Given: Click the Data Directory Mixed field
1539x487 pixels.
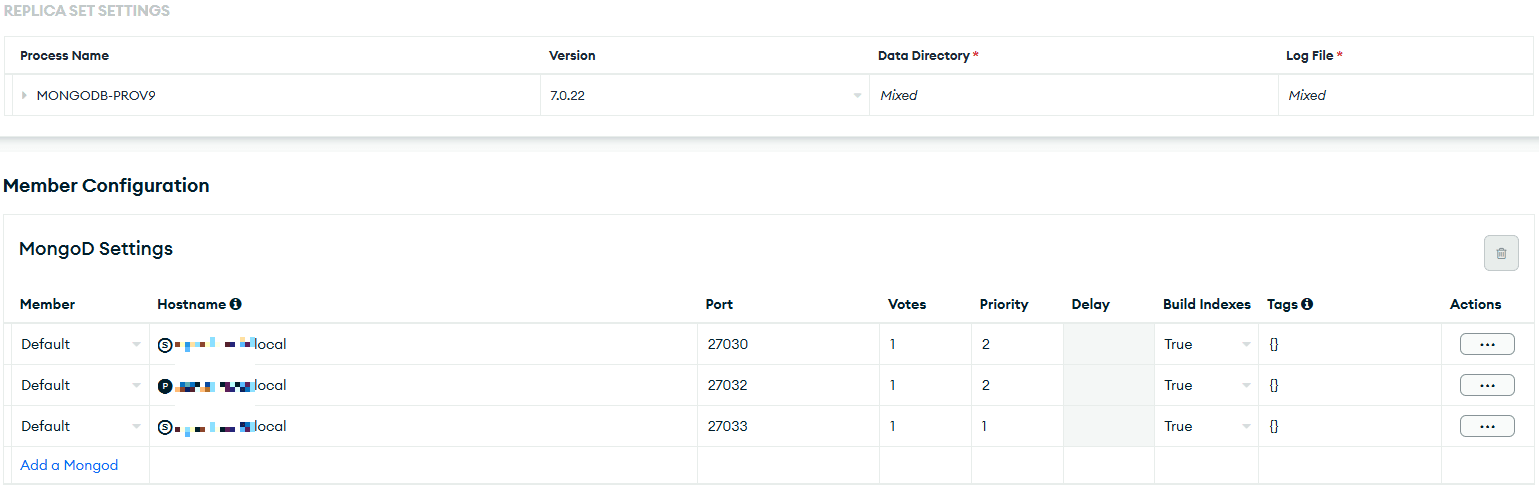Looking at the screenshot, I should (1072, 96).
